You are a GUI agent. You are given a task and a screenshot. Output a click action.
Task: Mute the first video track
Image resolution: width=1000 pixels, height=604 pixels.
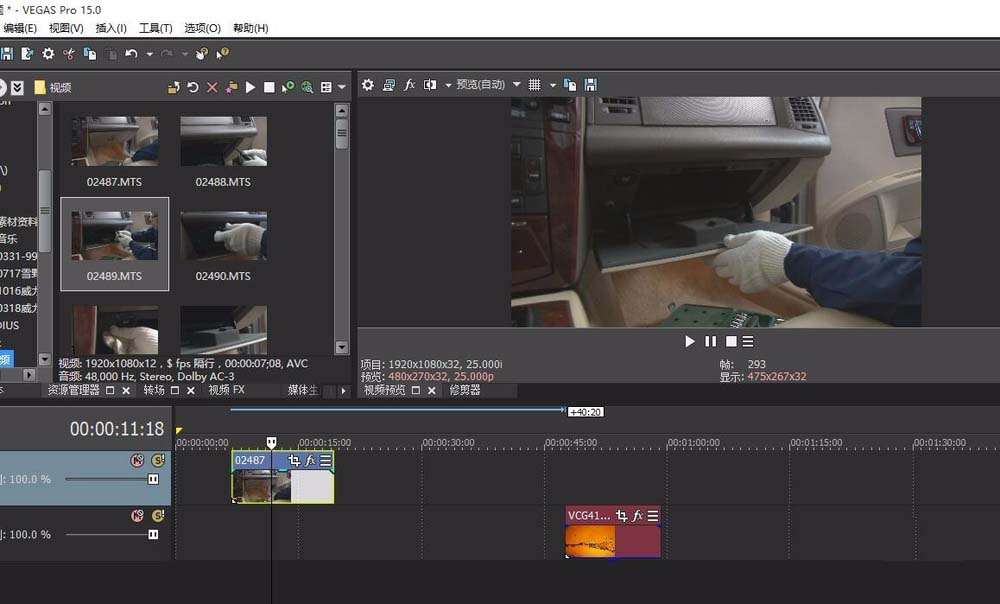click(138, 460)
